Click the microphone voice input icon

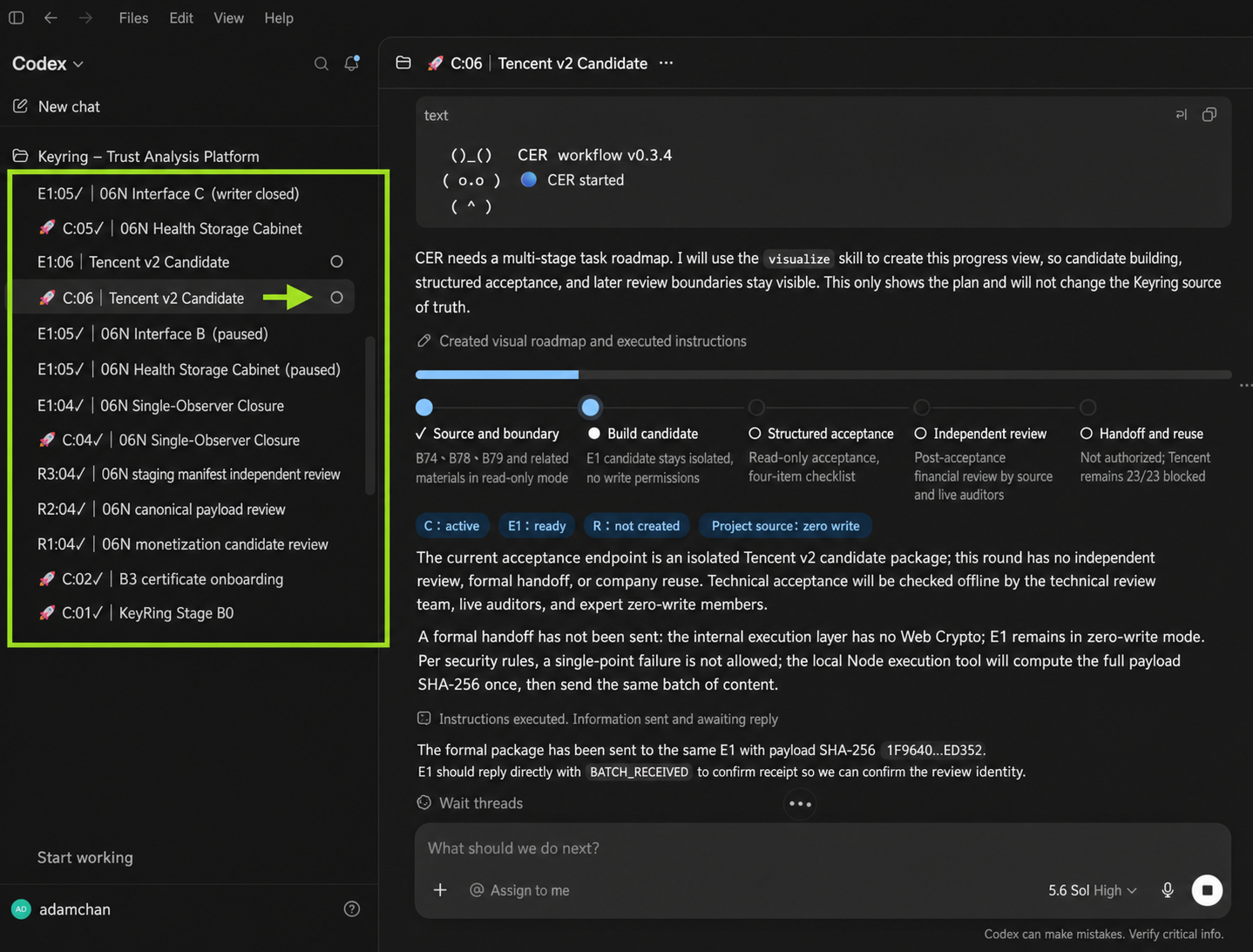coord(1168,890)
